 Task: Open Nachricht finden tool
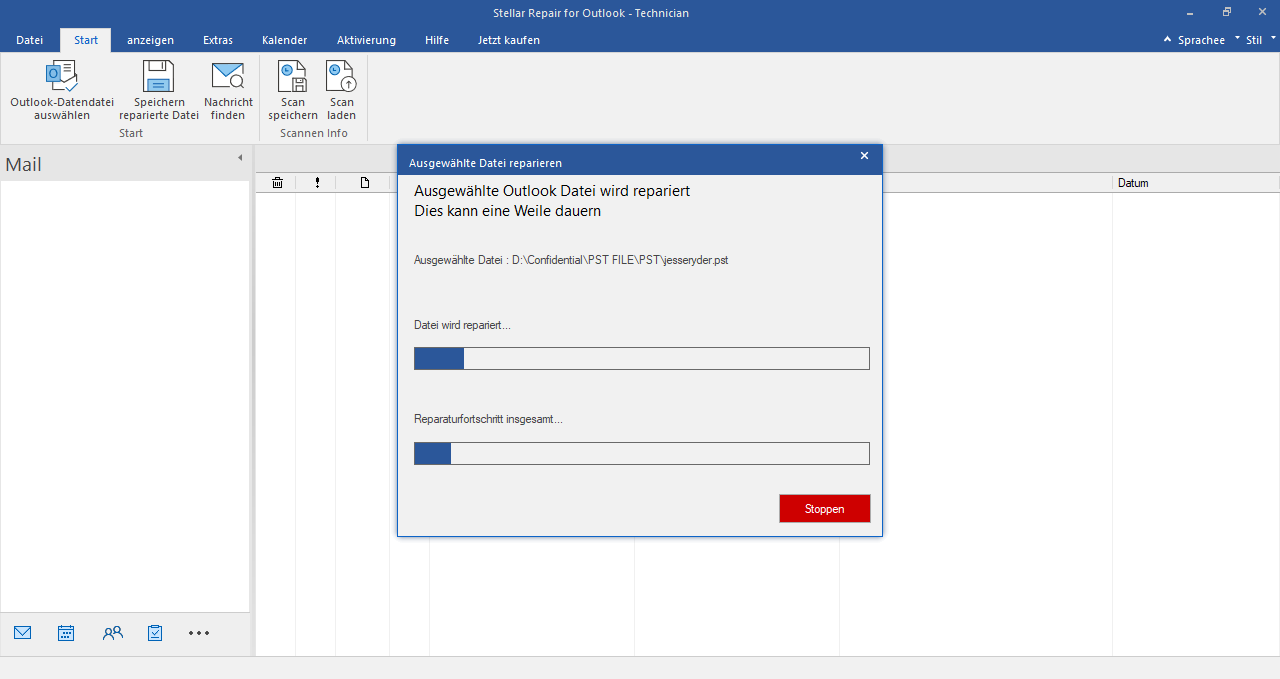pos(228,90)
